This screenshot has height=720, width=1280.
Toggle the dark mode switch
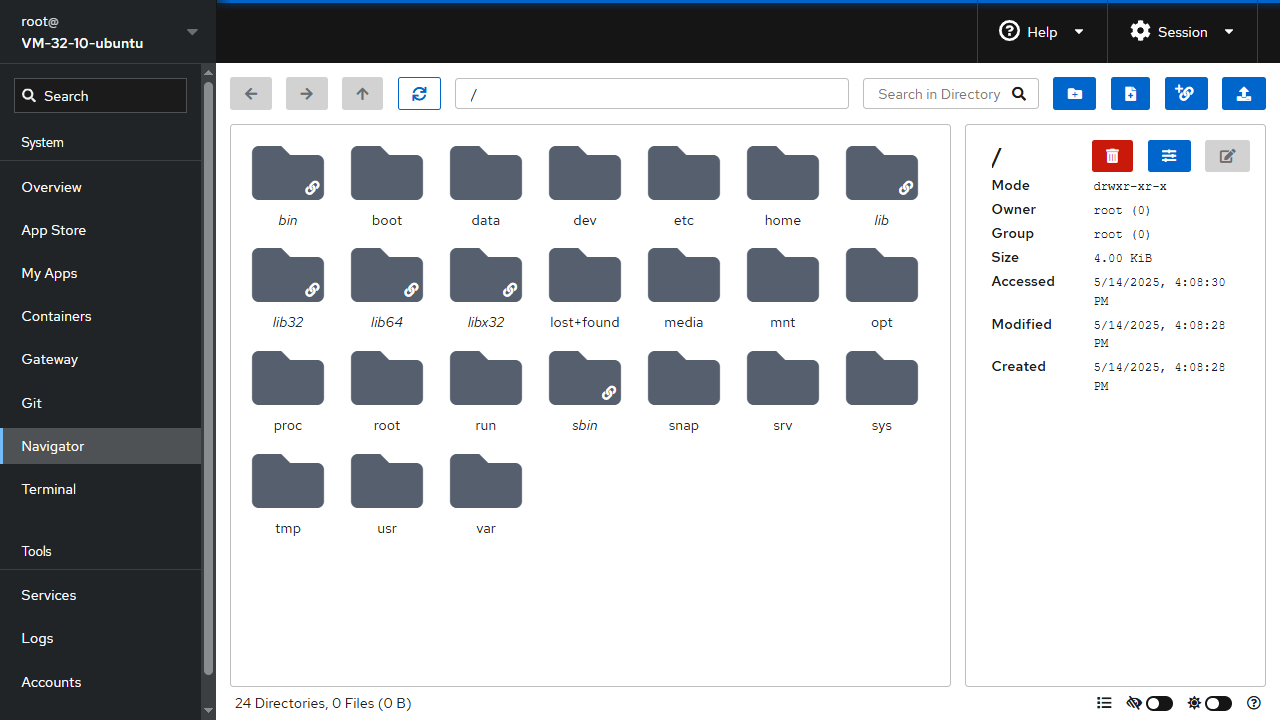pos(1218,703)
